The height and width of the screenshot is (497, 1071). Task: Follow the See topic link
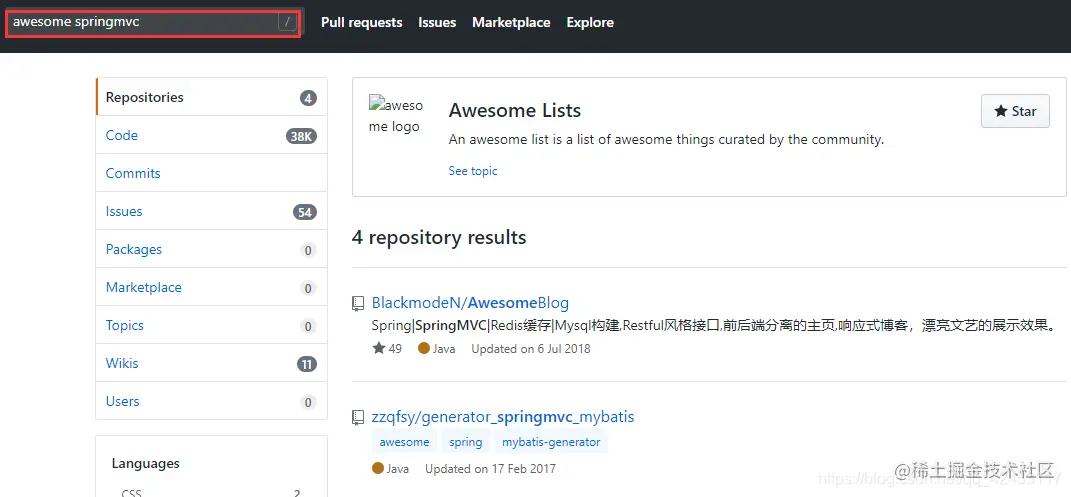(x=473, y=171)
